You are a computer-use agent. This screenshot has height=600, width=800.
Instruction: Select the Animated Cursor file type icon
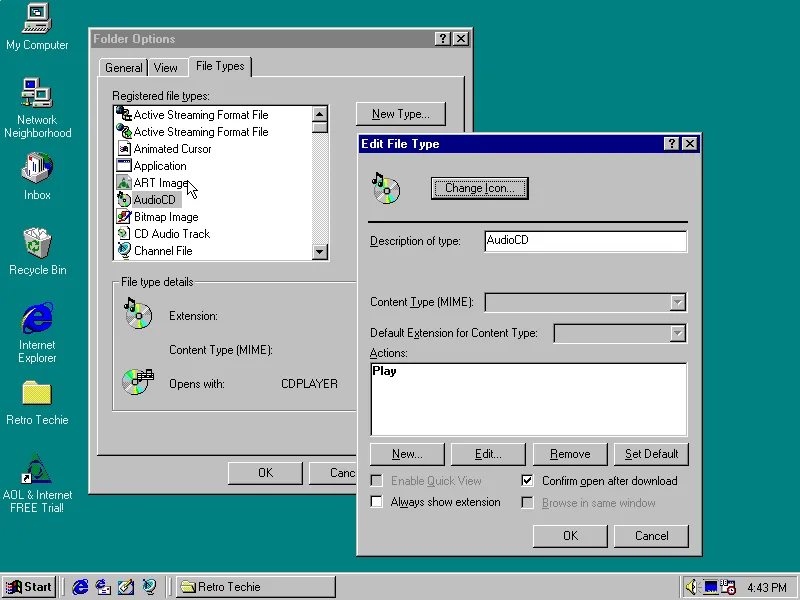point(124,148)
